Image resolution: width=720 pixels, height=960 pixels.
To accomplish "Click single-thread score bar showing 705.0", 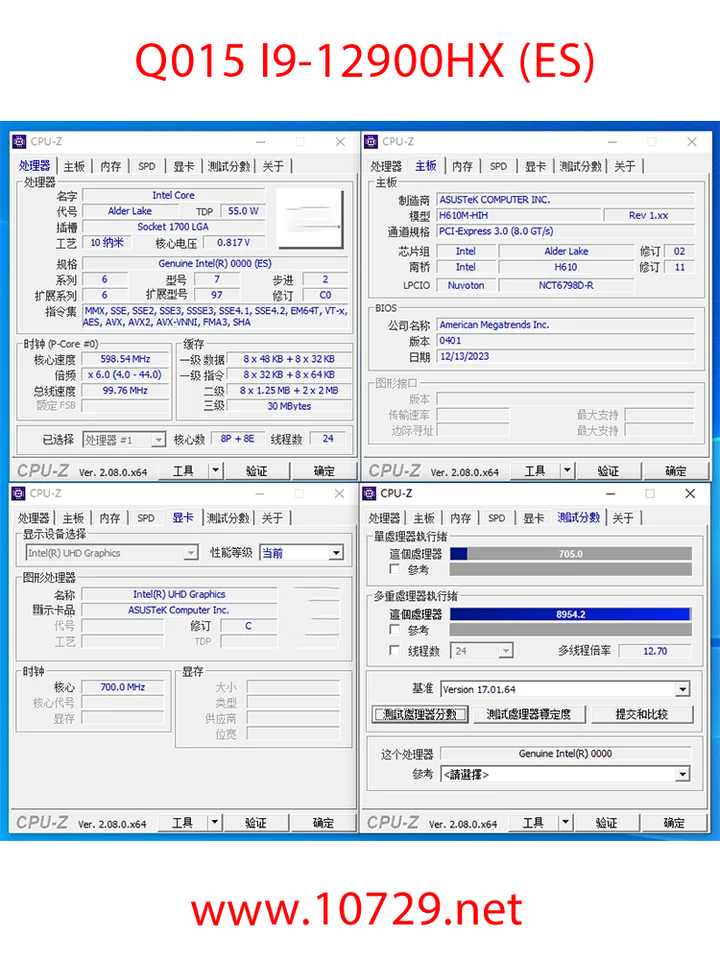I will (x=571, y=553).
